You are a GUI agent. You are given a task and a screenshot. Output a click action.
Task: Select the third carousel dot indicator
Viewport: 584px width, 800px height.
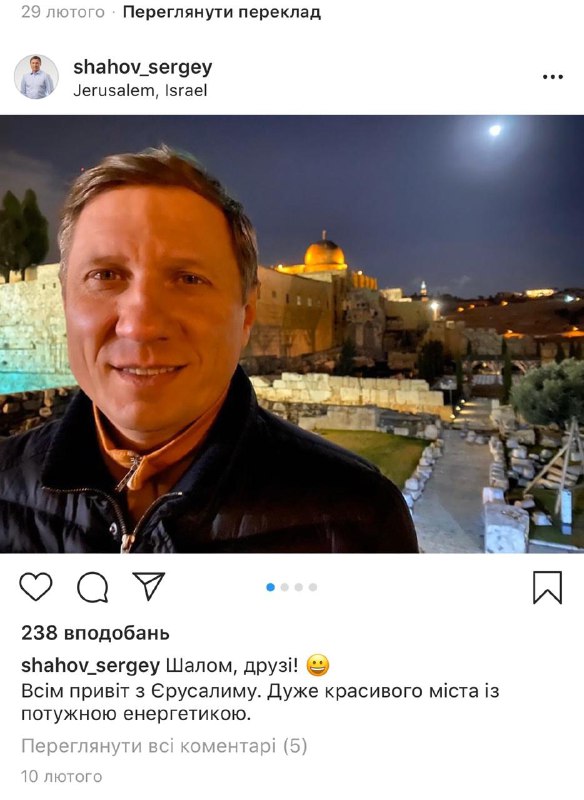point(299,587)
